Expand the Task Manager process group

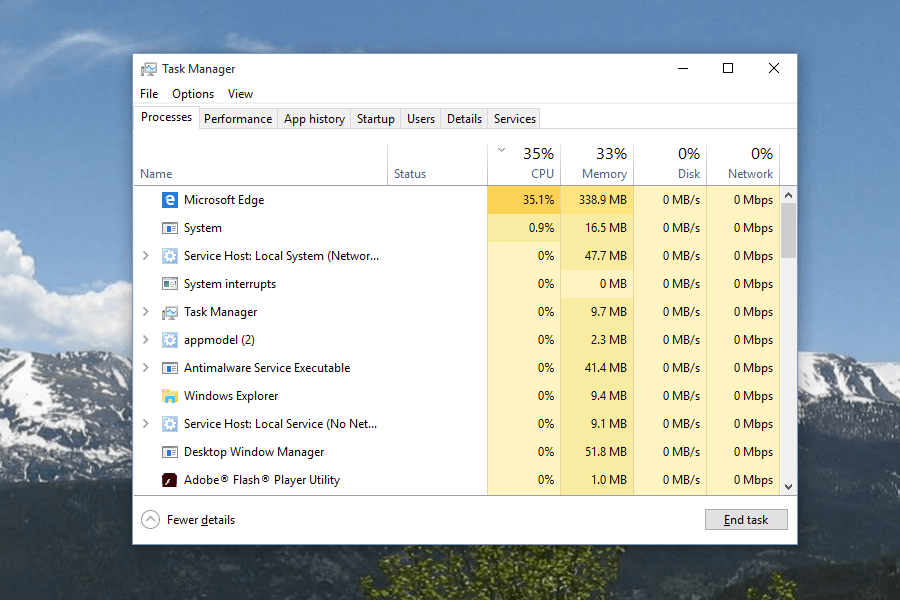(146, 312)
